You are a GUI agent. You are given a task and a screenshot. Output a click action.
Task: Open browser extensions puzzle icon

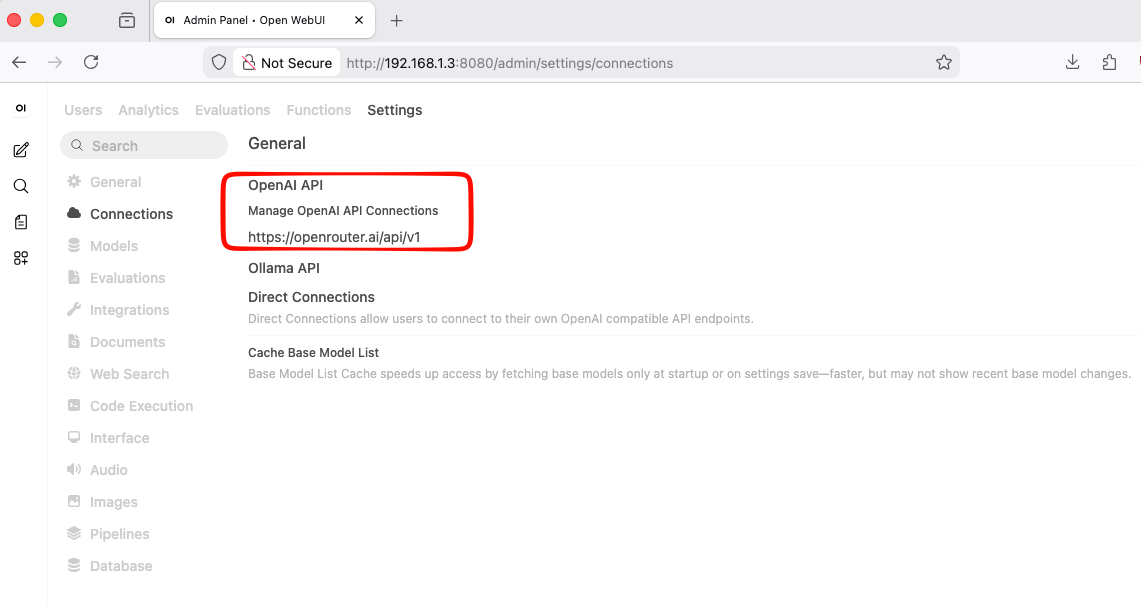(1109, 63)
